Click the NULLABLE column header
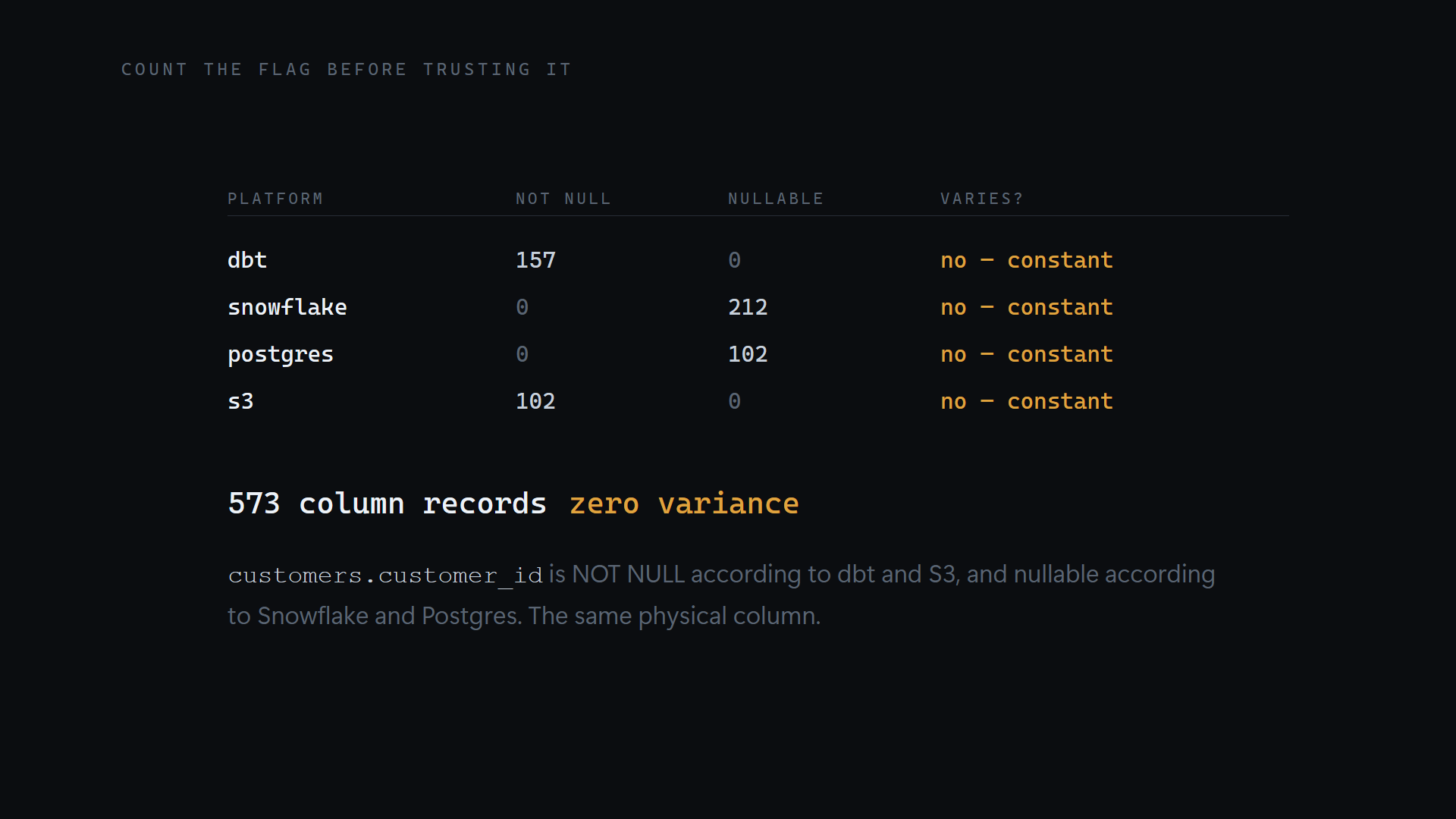The image size is (1456, 819). 776,199
